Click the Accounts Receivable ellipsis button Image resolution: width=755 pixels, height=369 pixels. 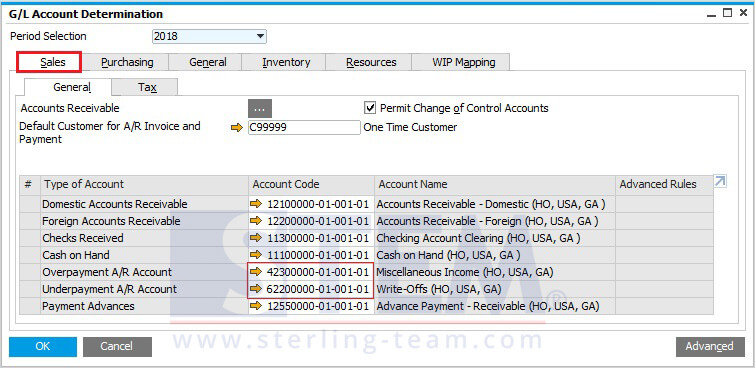[x=260, y=108]
